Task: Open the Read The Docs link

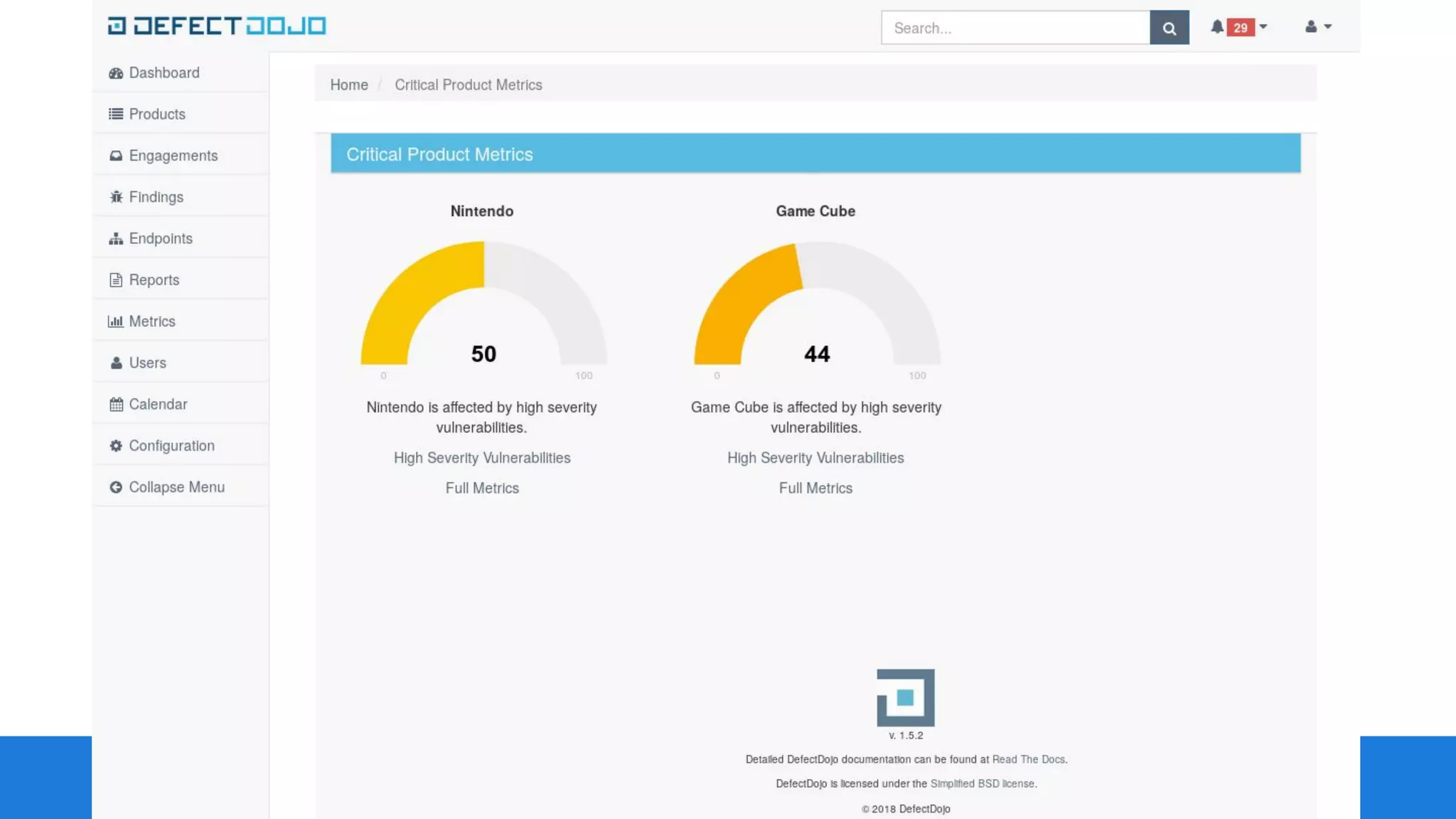Action: (x=1029, y=759)
